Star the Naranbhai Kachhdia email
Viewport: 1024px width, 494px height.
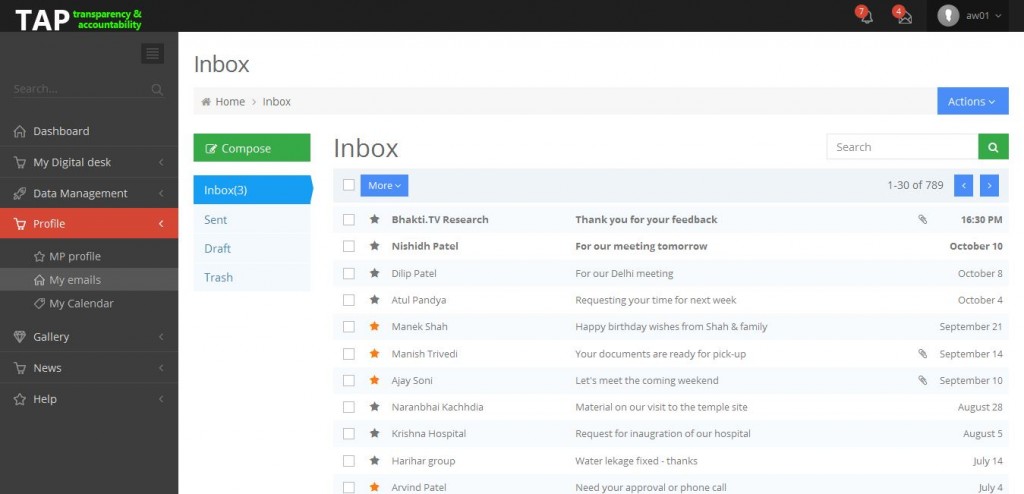(x=374, y=407)
